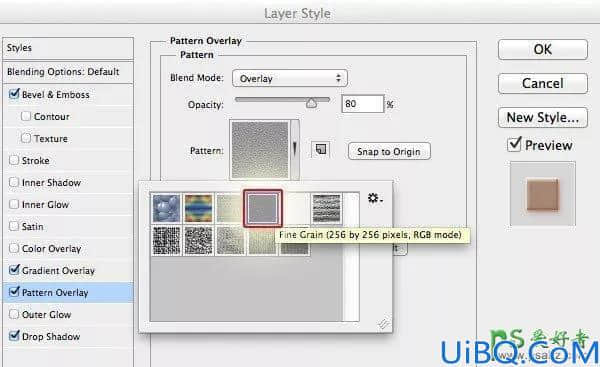Enable the Color Overlay checkbox
The width and height of the screenshot is (600, 367).
pyautogui.click(x=14, y=248)
